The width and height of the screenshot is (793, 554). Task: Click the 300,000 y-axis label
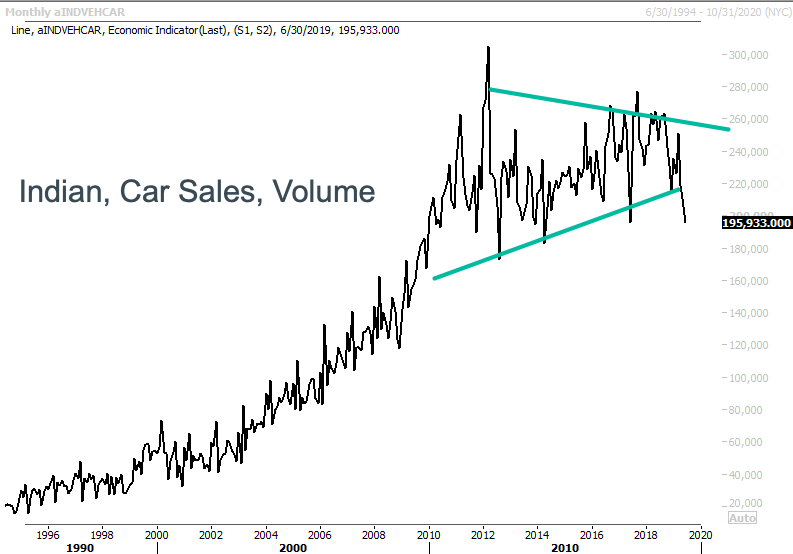(748, 55)
